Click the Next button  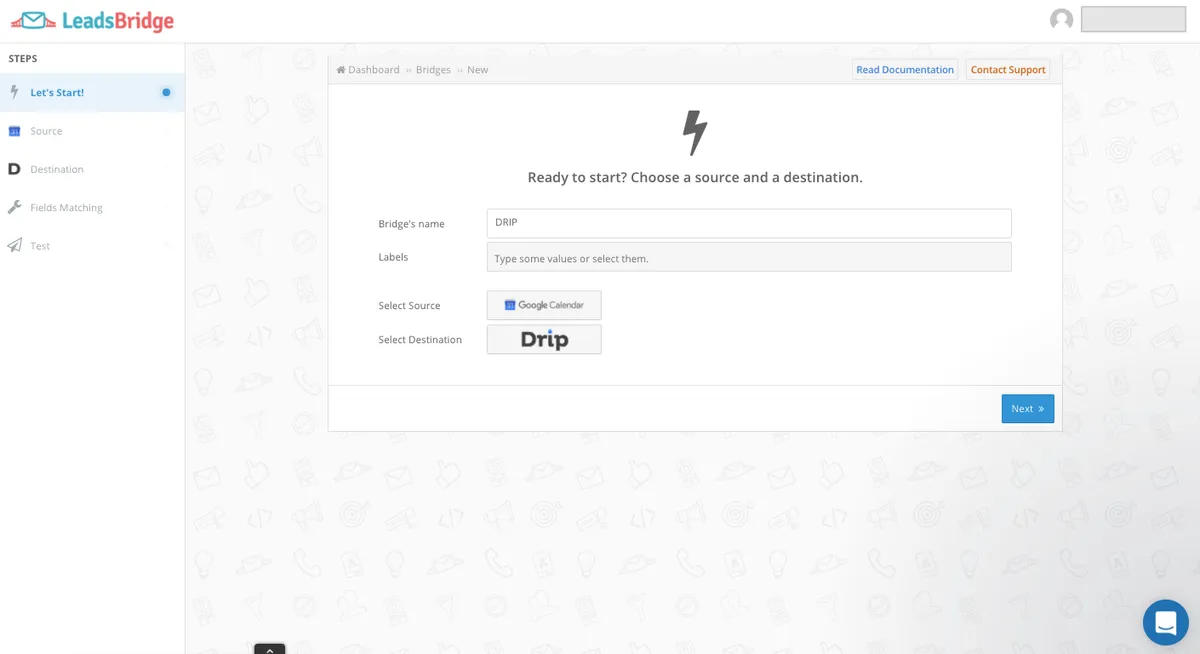[1028, 409]
